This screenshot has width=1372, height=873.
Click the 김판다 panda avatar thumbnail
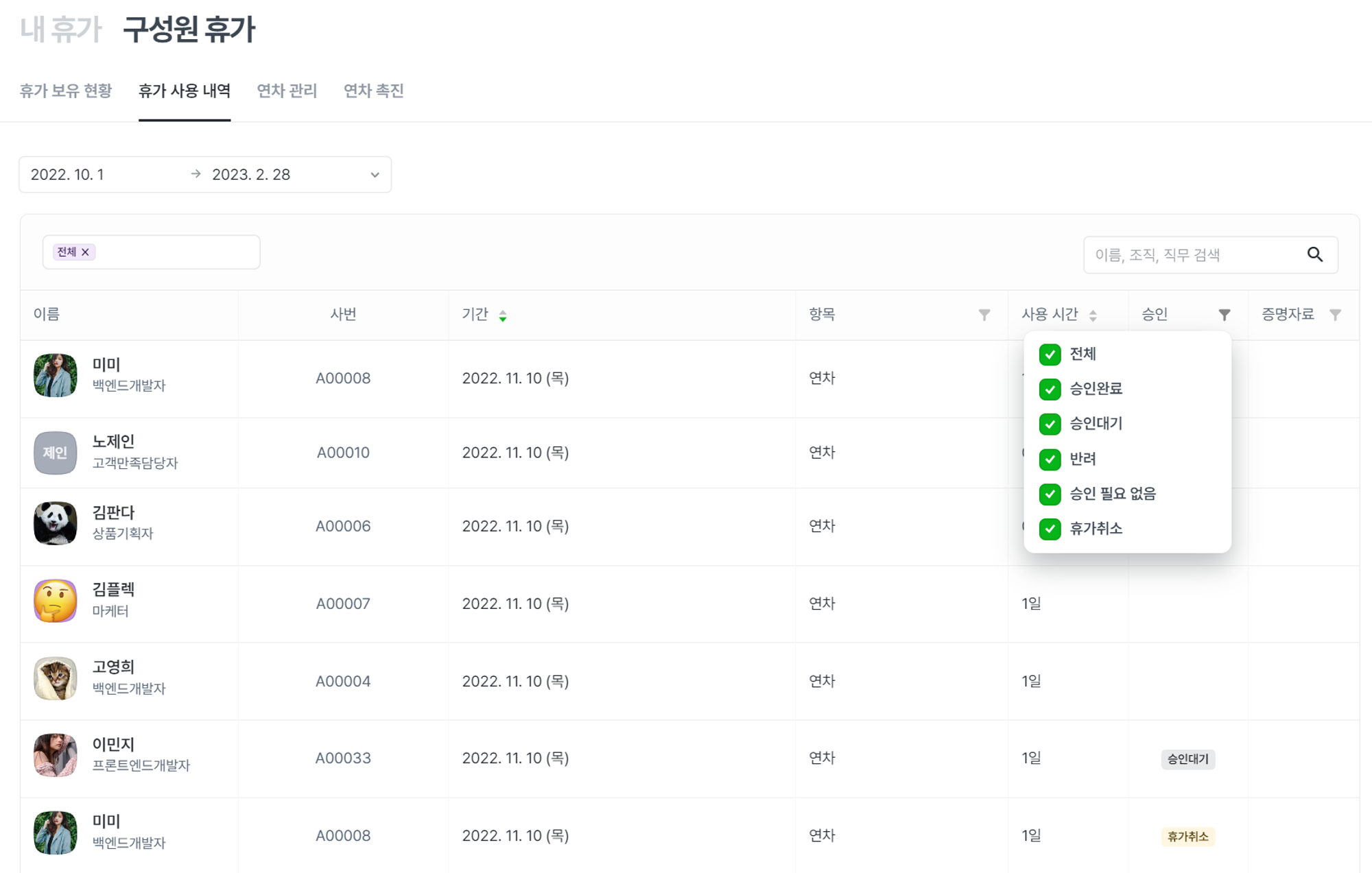click(x=55, y=524)
